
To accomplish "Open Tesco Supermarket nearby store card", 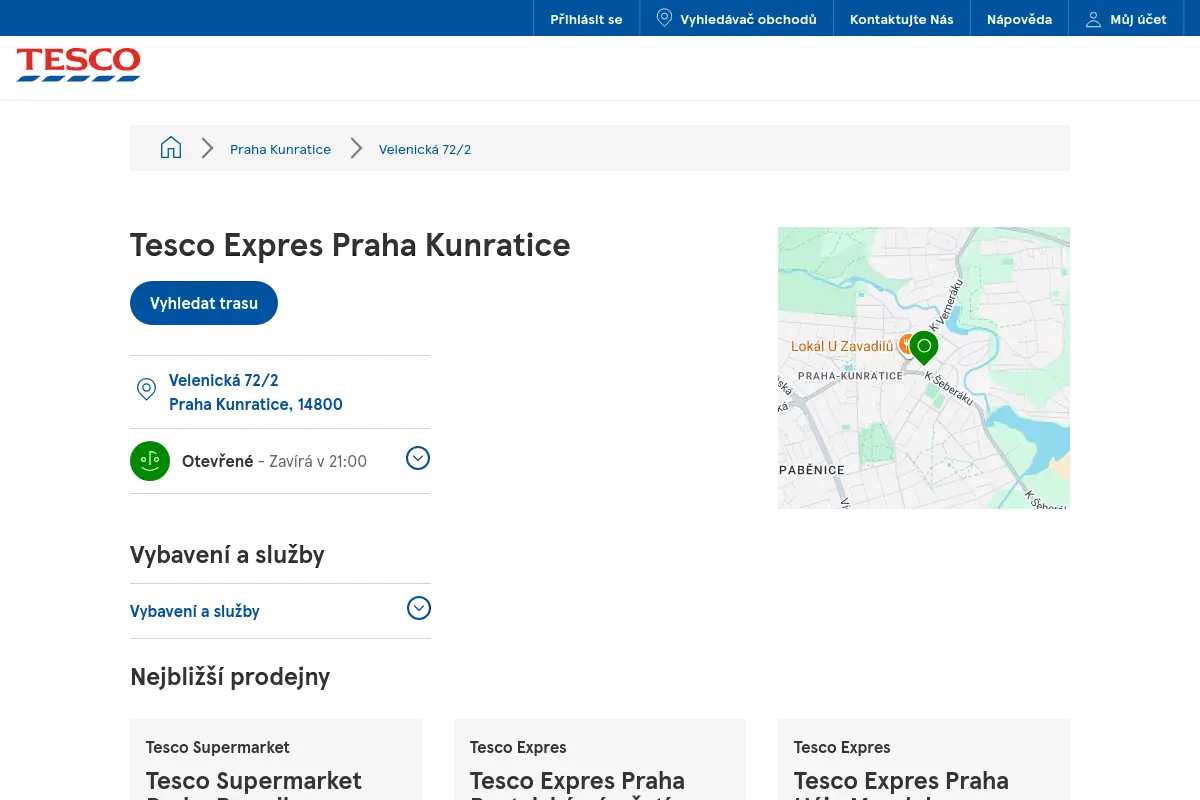I will [x=276, y=760].
